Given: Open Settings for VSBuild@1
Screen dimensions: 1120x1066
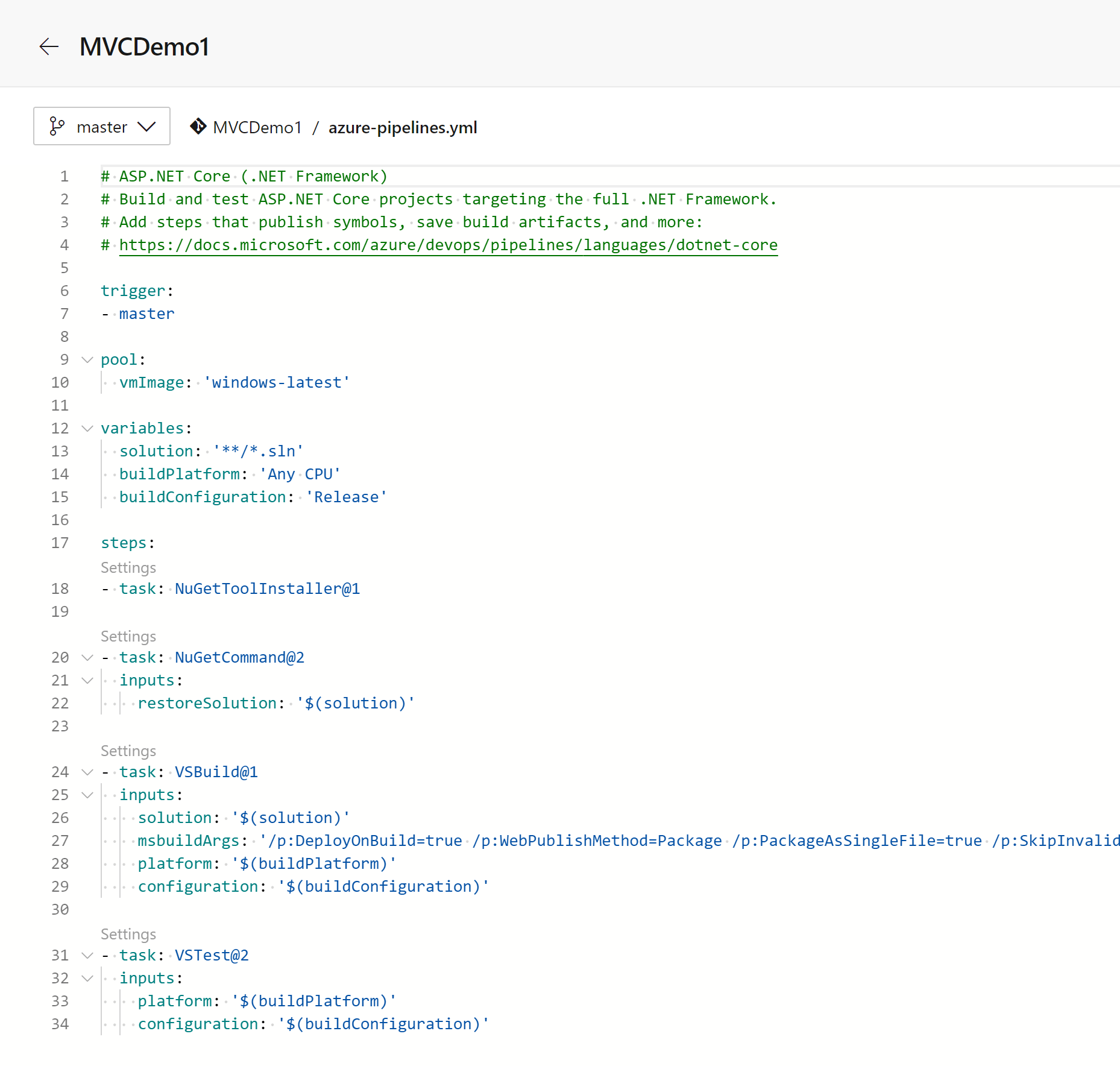Looking at the screenshot, I should 128,751.
